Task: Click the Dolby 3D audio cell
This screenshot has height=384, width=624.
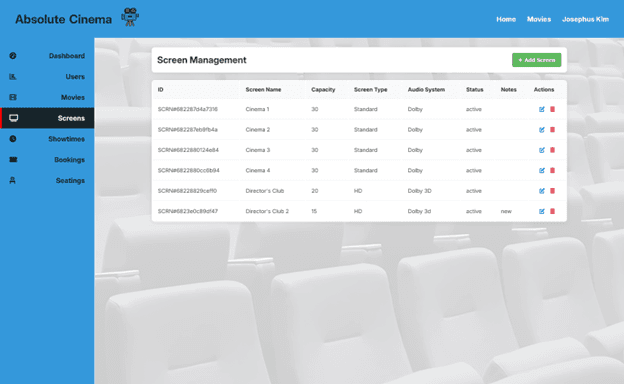Action: pyautogui.click(x=419, y=191)
